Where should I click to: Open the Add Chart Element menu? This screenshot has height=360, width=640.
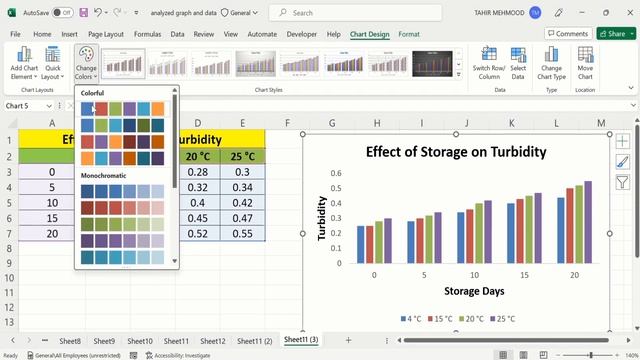pos(24,63)
